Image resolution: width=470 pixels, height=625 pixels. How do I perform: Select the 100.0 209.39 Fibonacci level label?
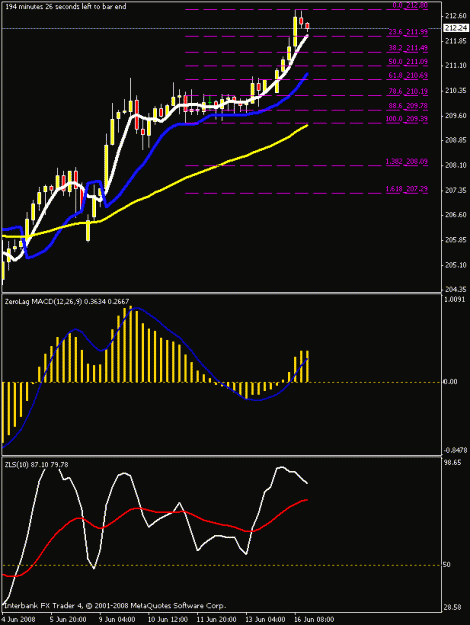pos(407,119)
